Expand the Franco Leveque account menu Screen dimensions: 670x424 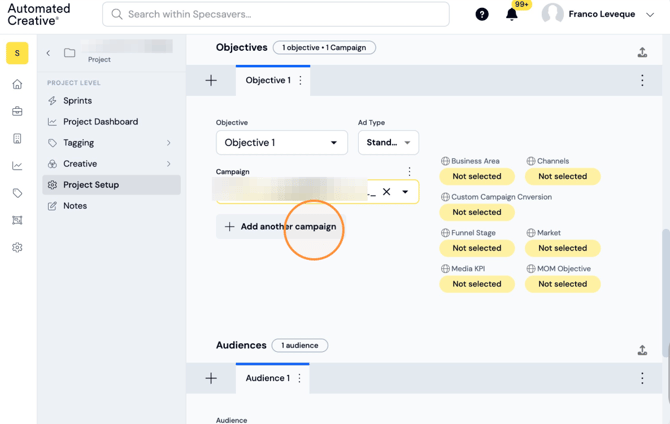(x=650, y=15)
